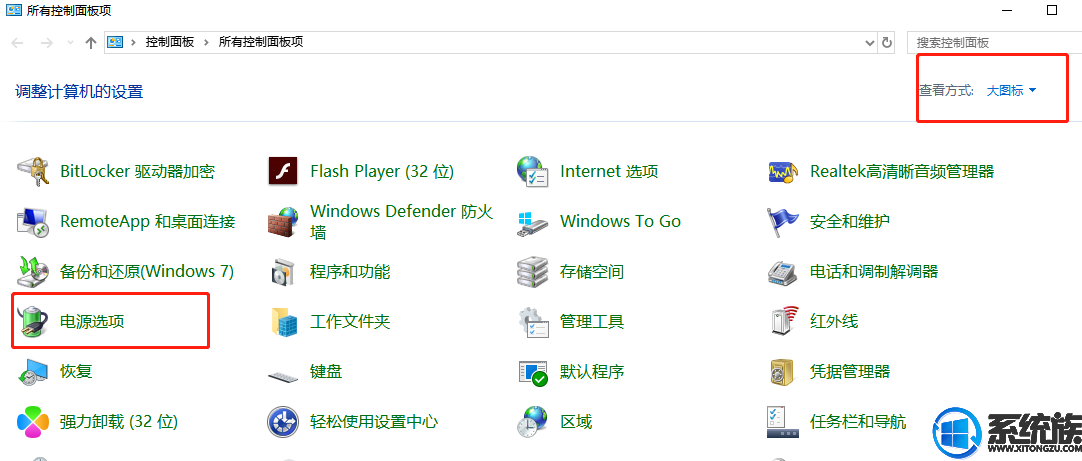The width and height of the screenshot is (1082, 461).
Task: Go forward using the forward arrow
Action: tap(47, 43)
